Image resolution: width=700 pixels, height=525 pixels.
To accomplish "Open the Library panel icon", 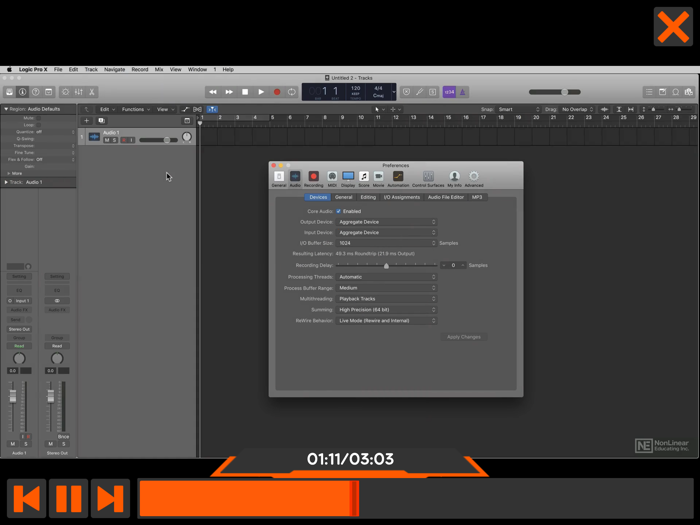I will (9, 92).
